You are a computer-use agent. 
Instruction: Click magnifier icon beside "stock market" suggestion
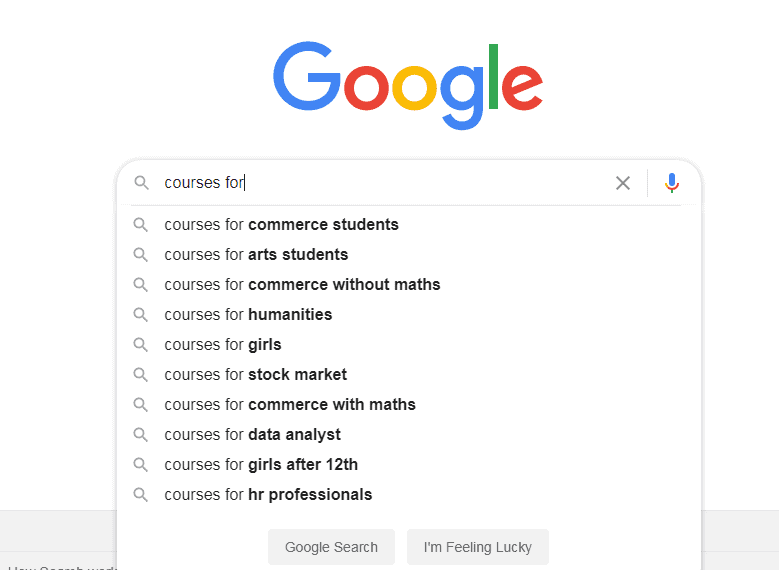click(141, 375)
